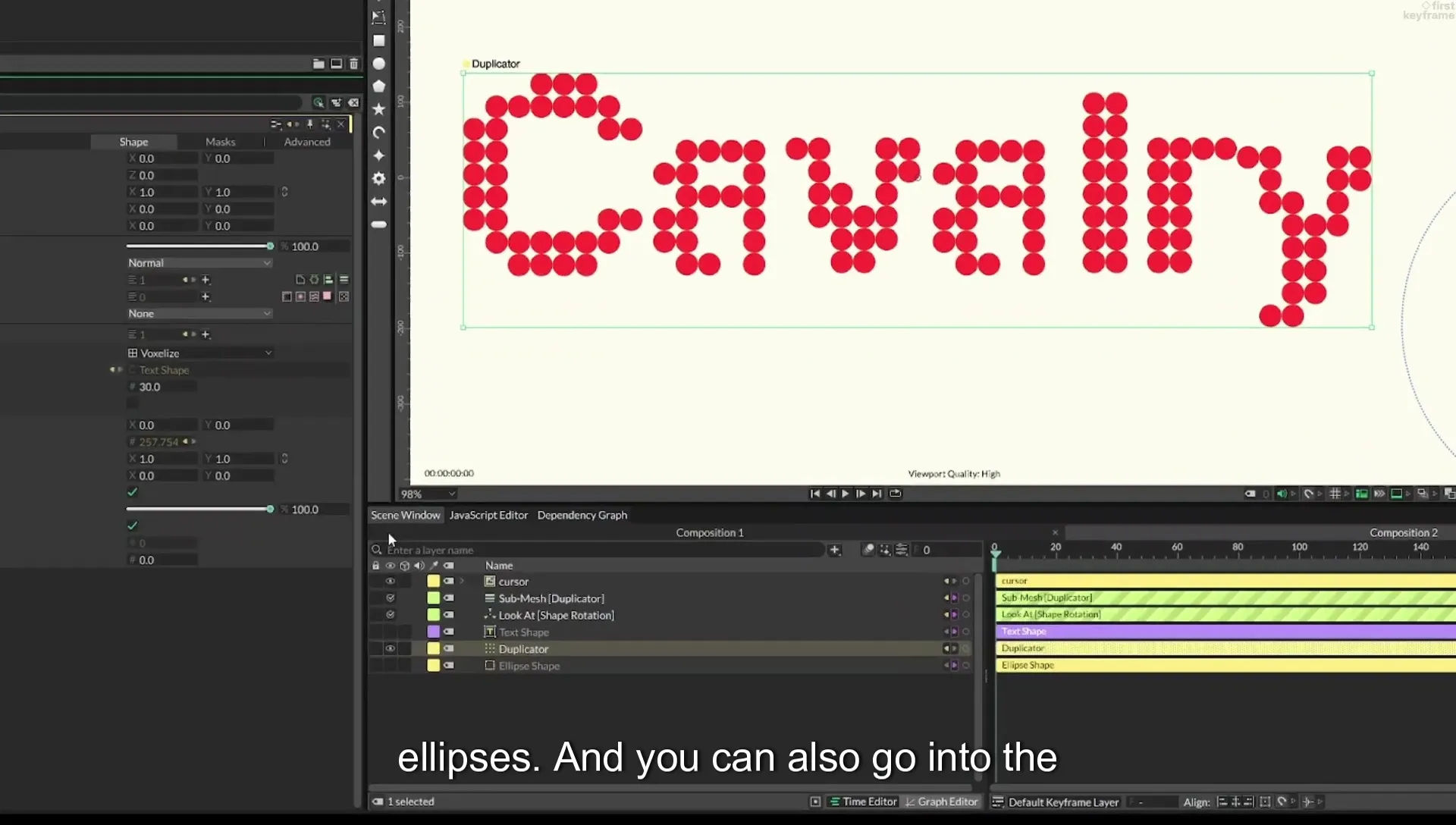This screenshot has width=1456, height=825.
Task: Click the folder icon in the top panel
Action: tap(318, 64)
